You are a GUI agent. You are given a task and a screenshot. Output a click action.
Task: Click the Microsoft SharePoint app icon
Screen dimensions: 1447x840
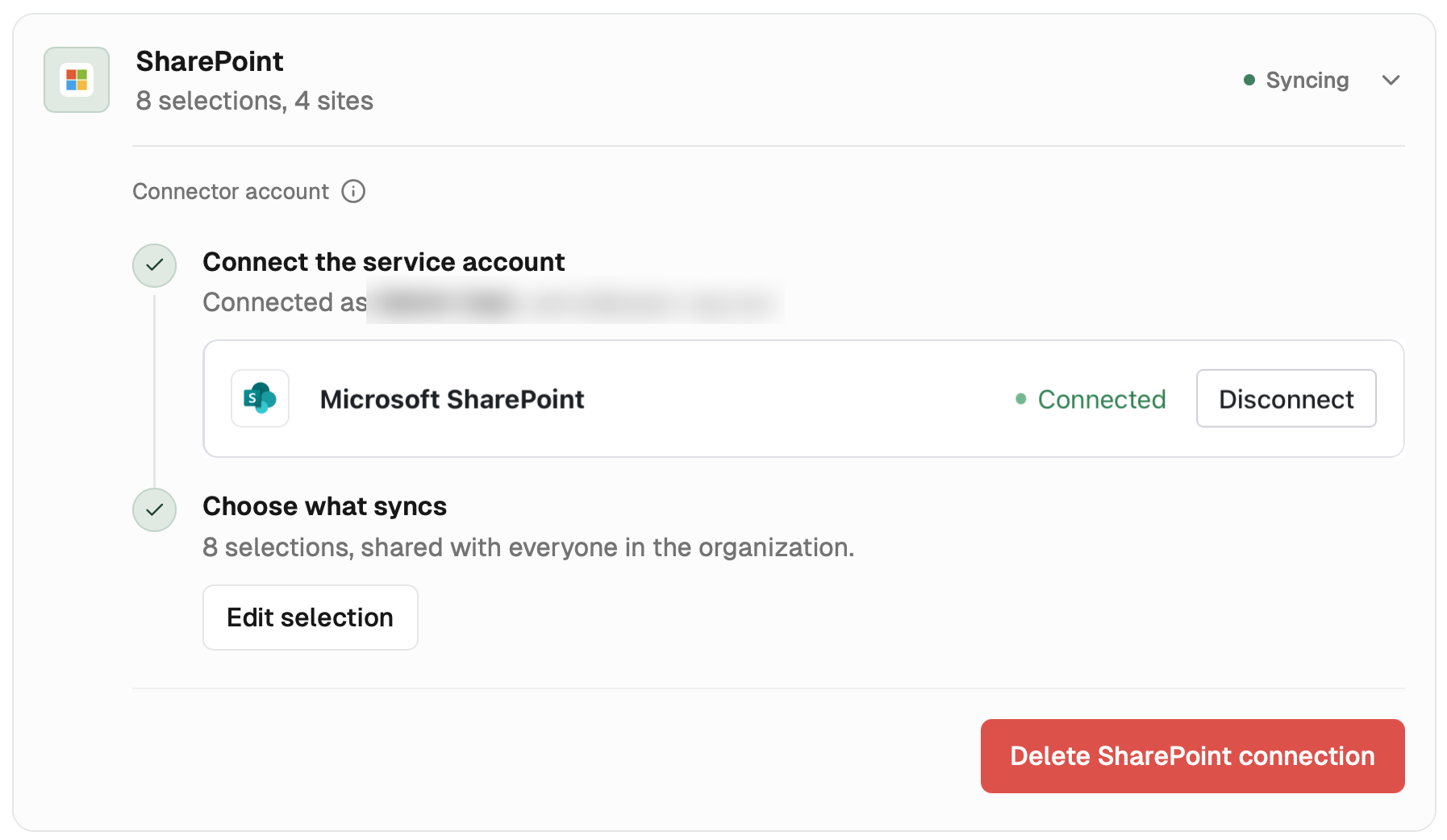[260, 398]
